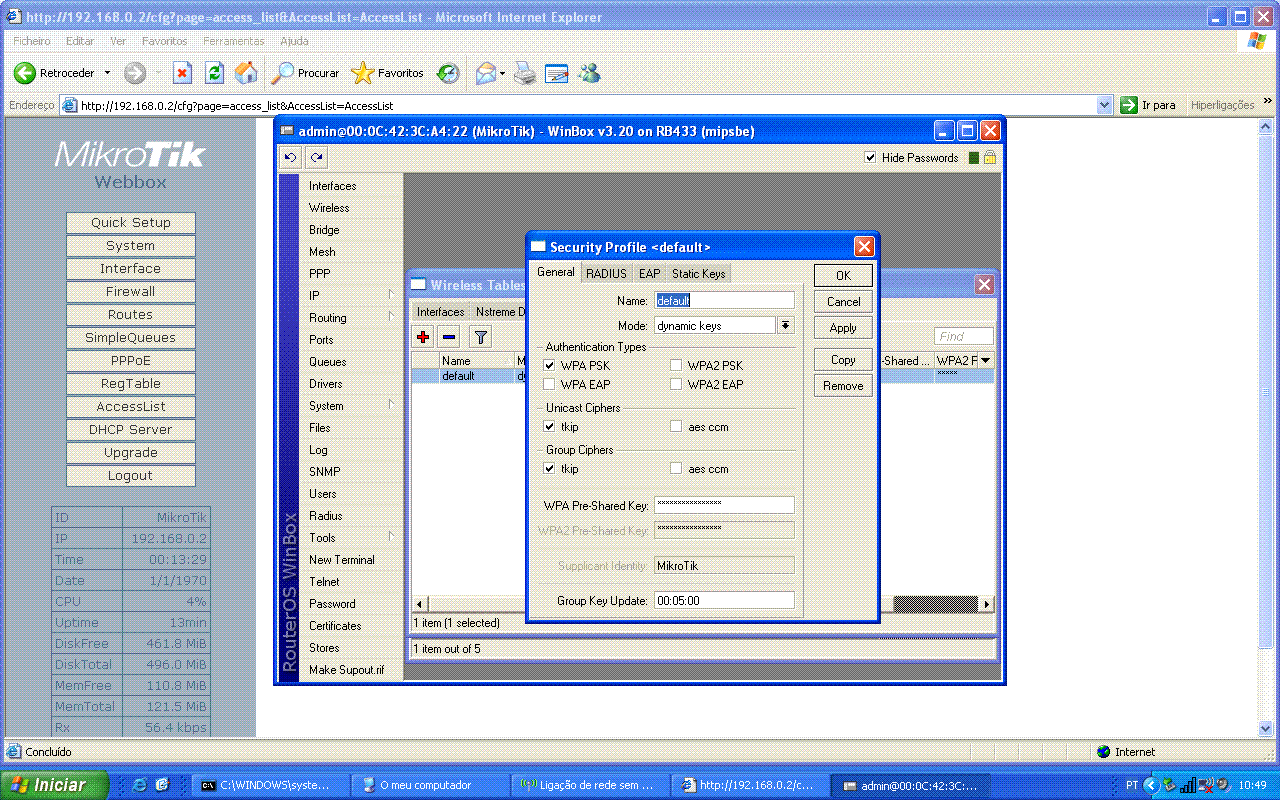Open the Mode dropdown arrow
This screenshot has height=800, width=1280.
[785, 326]
